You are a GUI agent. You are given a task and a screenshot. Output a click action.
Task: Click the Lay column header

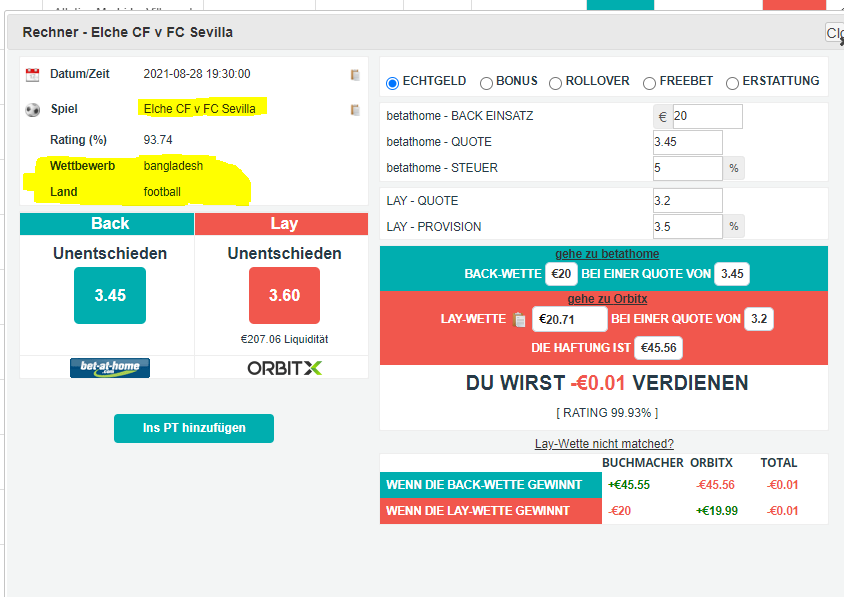(282, 223)
